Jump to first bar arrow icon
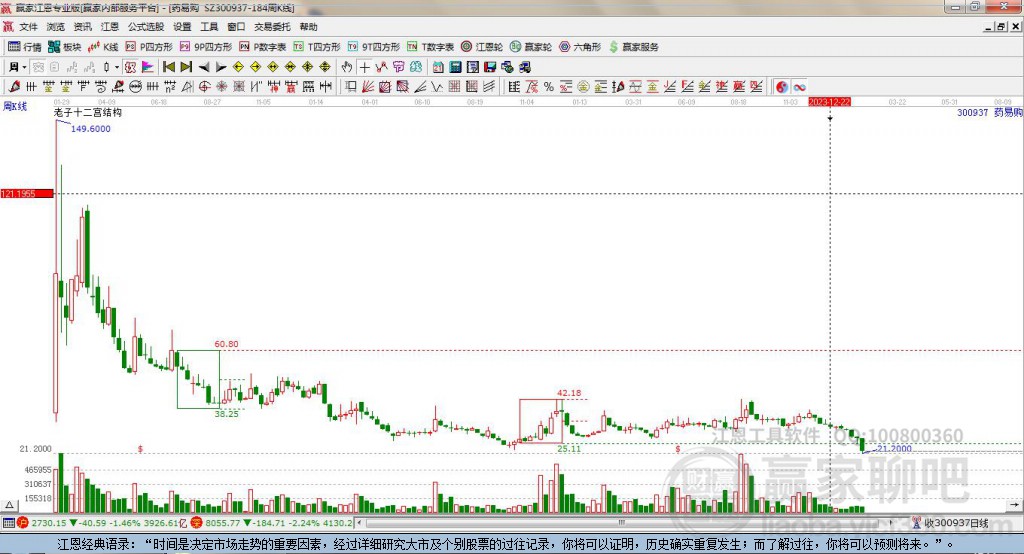Screen dimensions: 1024x554 pos(168,67)
